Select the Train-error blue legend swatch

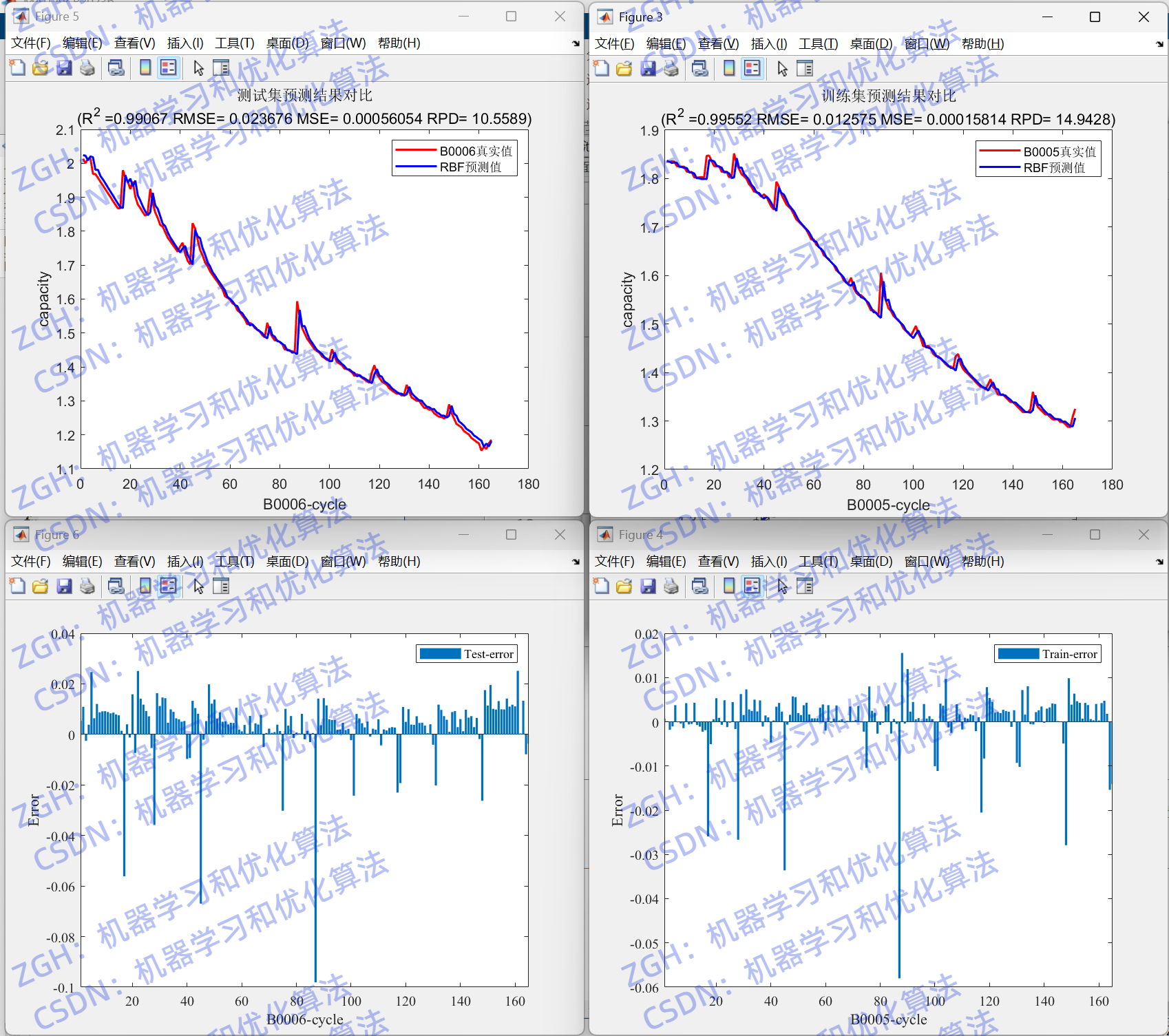click(1018, 654)
